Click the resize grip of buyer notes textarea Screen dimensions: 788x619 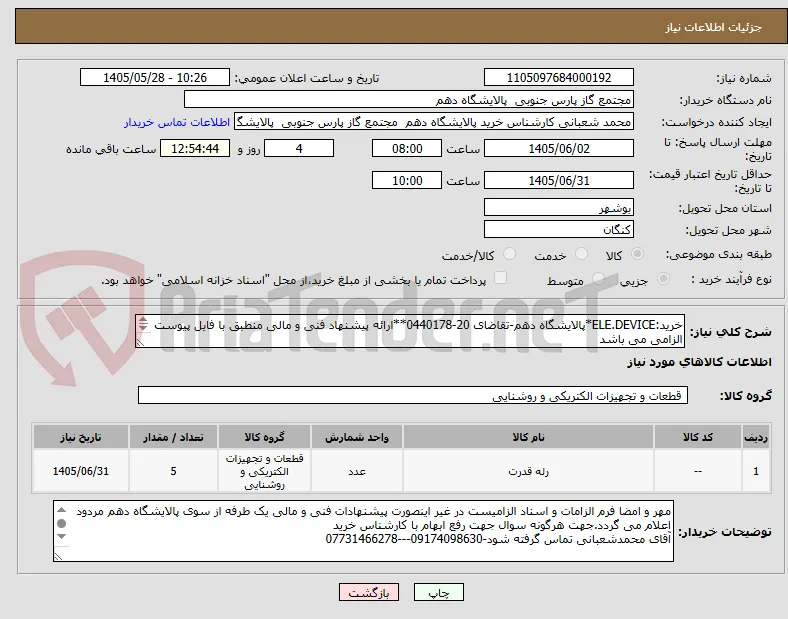pyautogui.click(x=58, y=557)
